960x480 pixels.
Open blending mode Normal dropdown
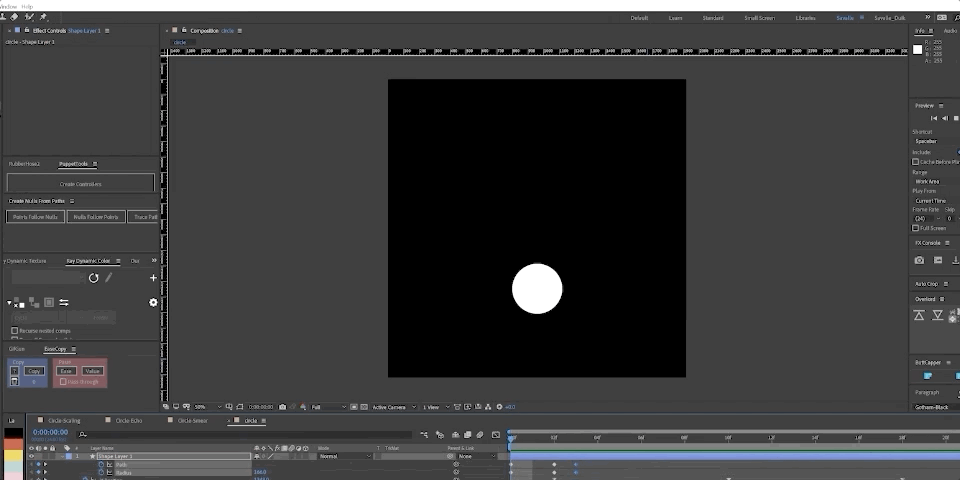pos(345,456)
